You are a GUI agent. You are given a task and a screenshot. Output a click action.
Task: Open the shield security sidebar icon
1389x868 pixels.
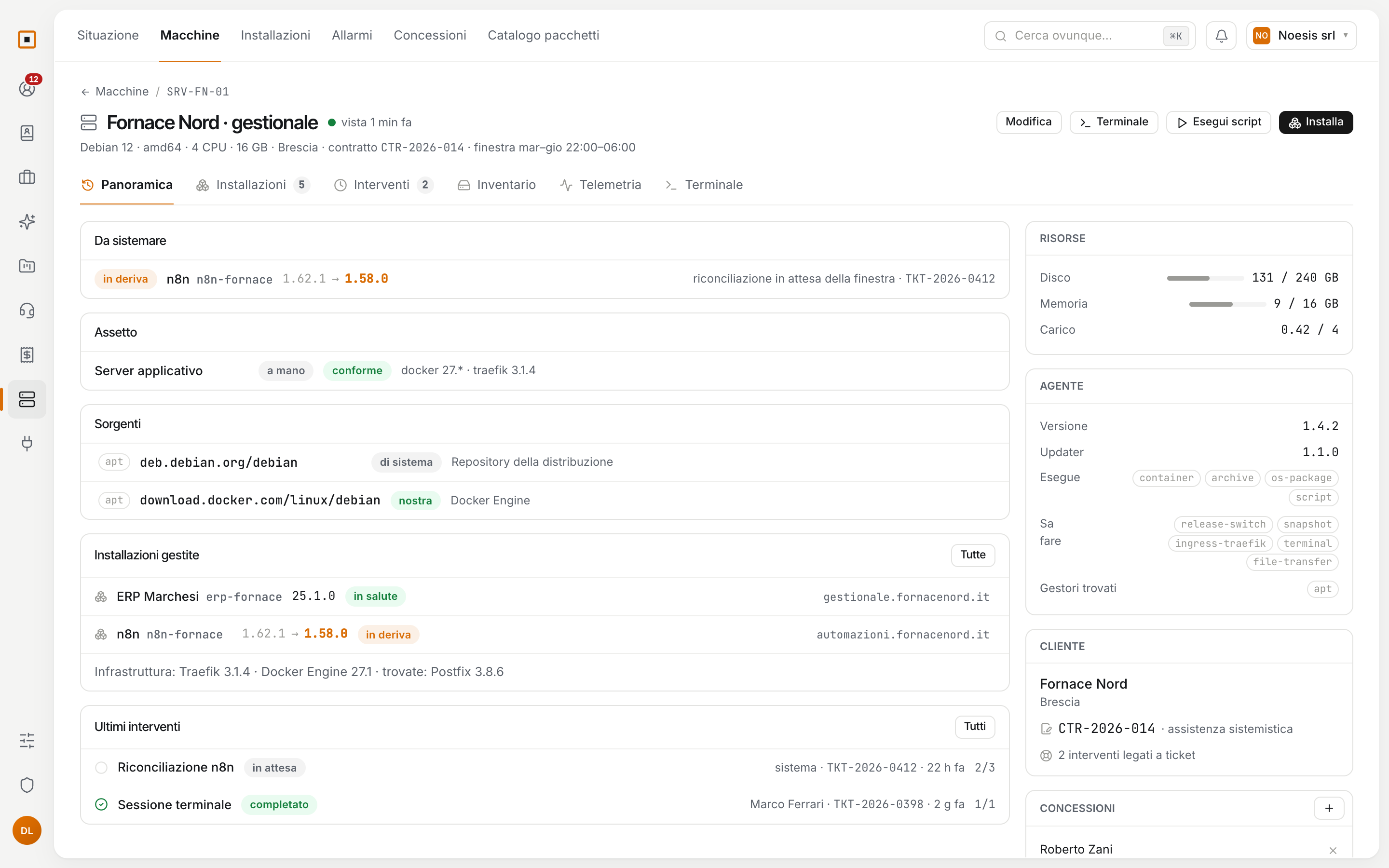(x=27, y=785)
